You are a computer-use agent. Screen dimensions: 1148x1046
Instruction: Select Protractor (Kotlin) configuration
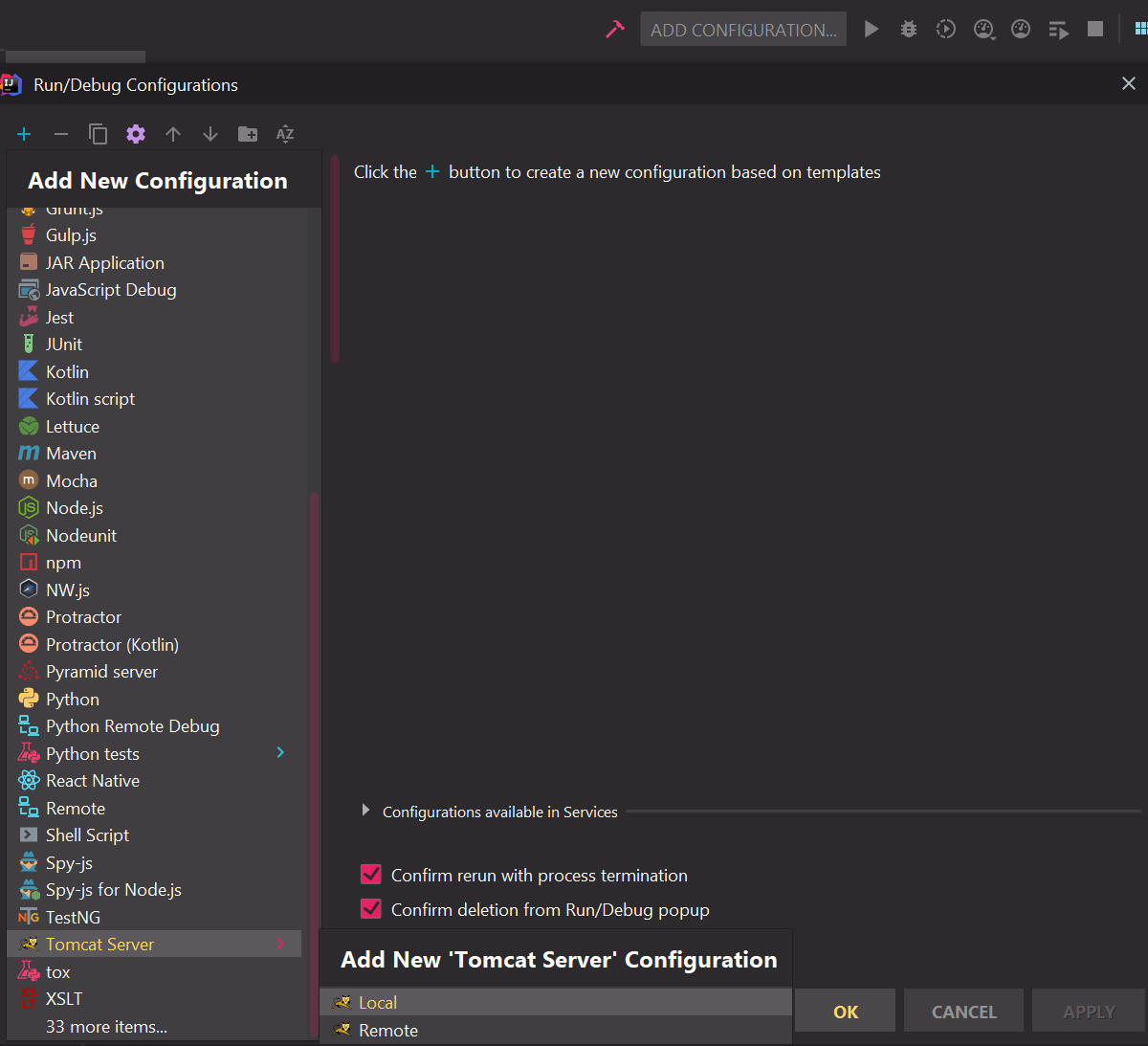point(154,645)
